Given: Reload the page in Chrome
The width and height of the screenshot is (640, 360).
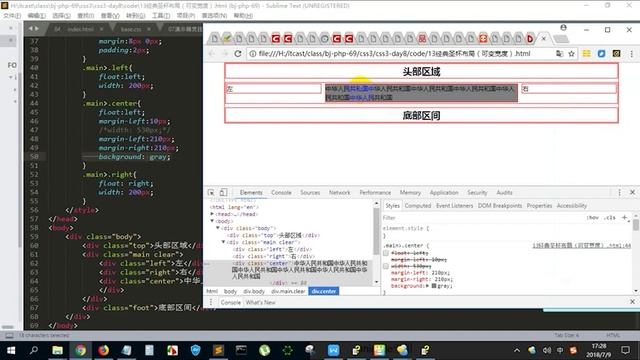Looking at the screenshot, I should point(238,53).
